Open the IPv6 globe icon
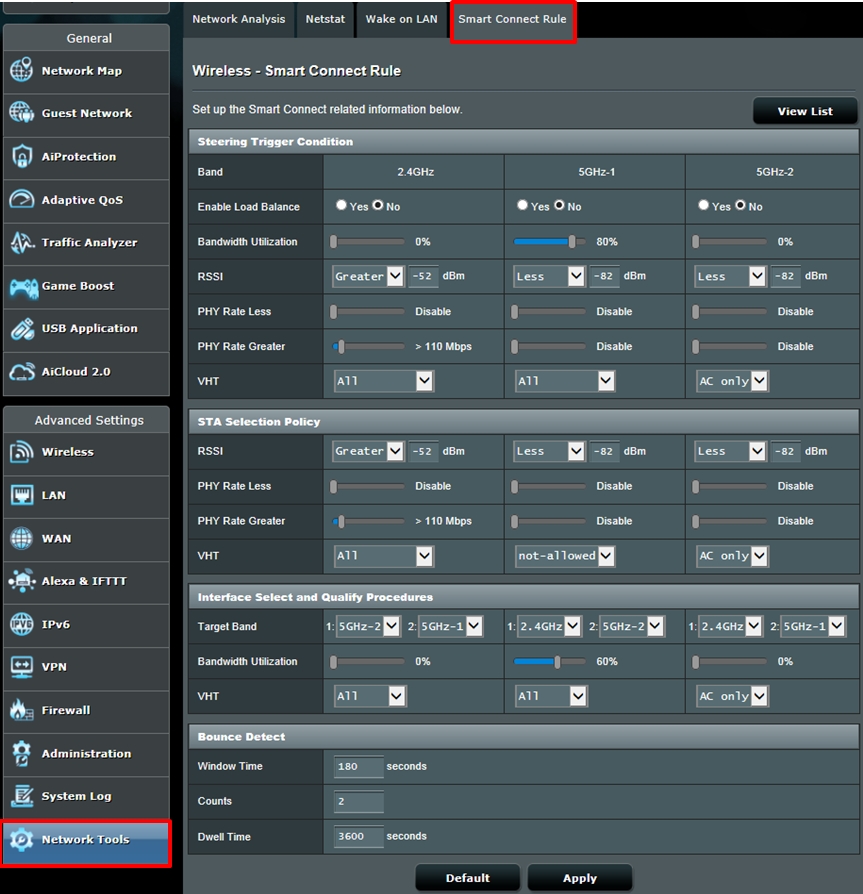This screenshot has height=894, width=863. coord(22,624)
